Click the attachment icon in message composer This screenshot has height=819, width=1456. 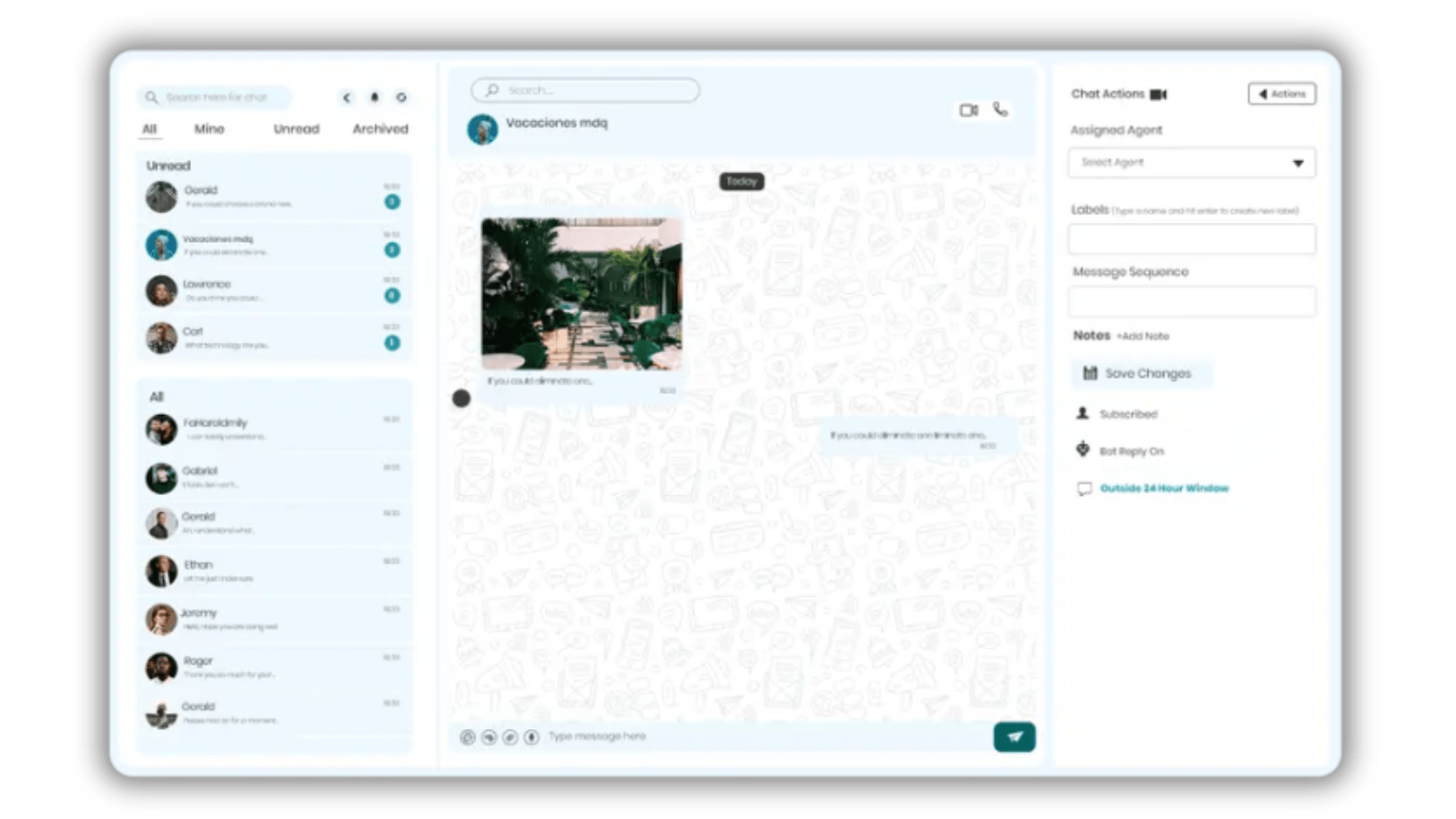[x=510, y=737]
